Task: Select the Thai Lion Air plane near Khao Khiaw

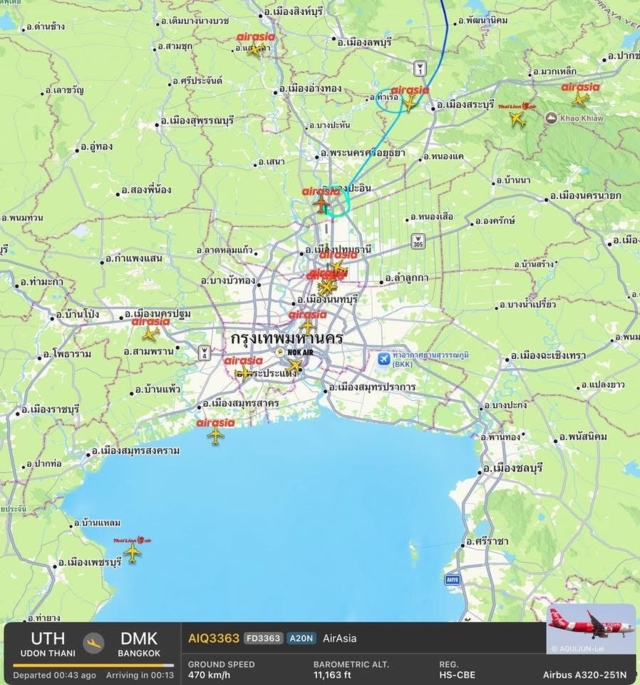Action: tap(517, 119)
